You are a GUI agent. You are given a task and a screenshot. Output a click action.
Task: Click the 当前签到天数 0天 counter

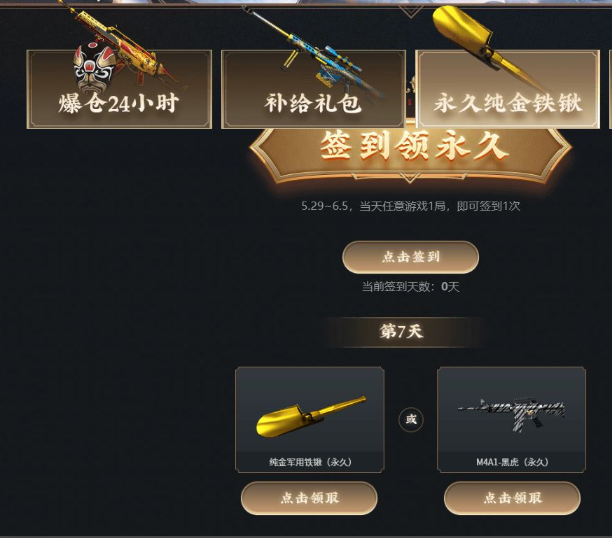411,287
